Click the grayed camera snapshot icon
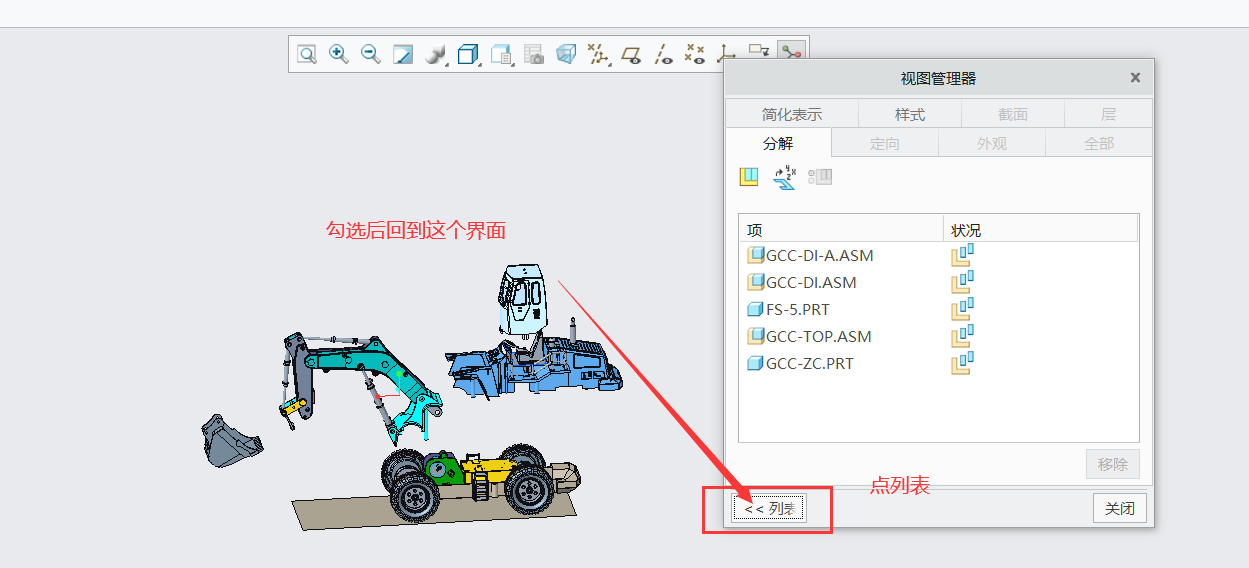 point(534,54)
